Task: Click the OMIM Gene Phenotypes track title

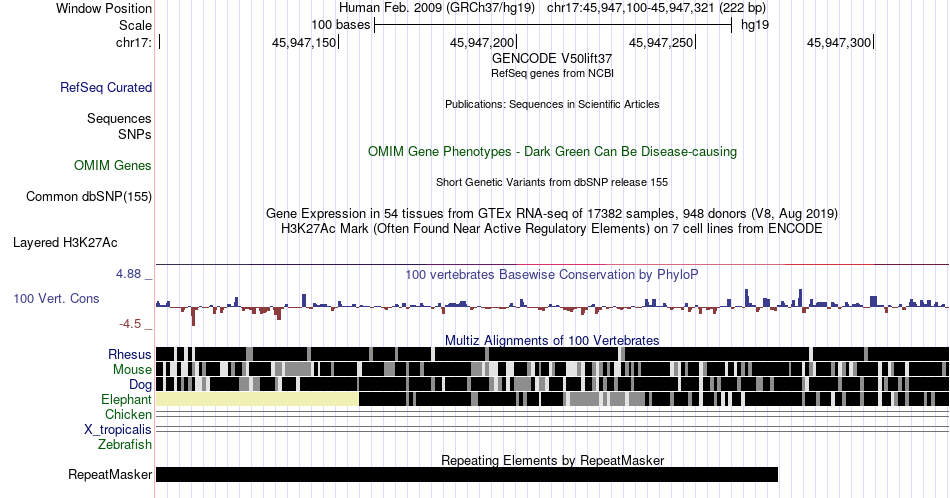Action: 552,151
